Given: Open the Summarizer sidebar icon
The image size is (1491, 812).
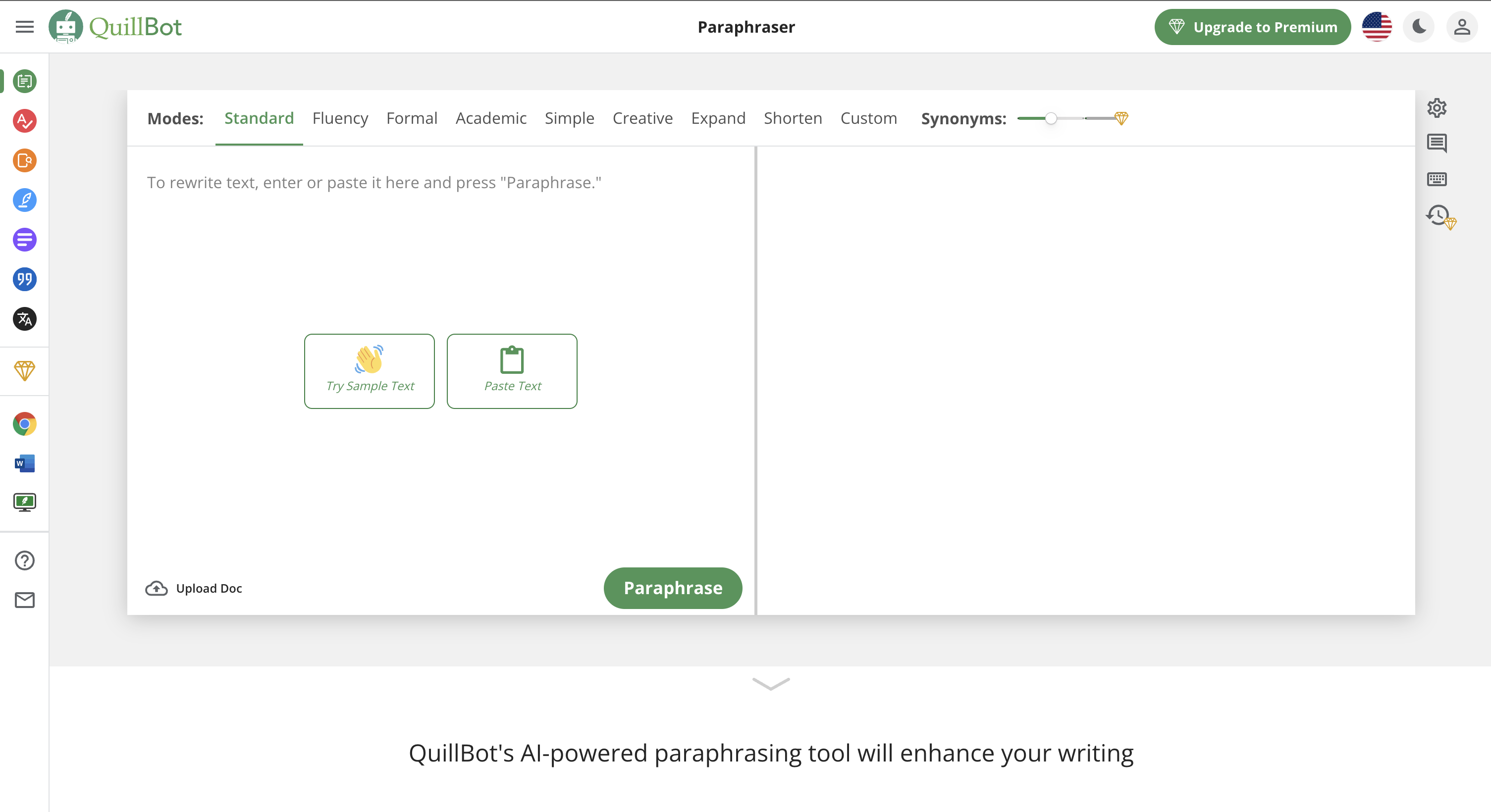Looking at the screenshot, I should (24, 240).
